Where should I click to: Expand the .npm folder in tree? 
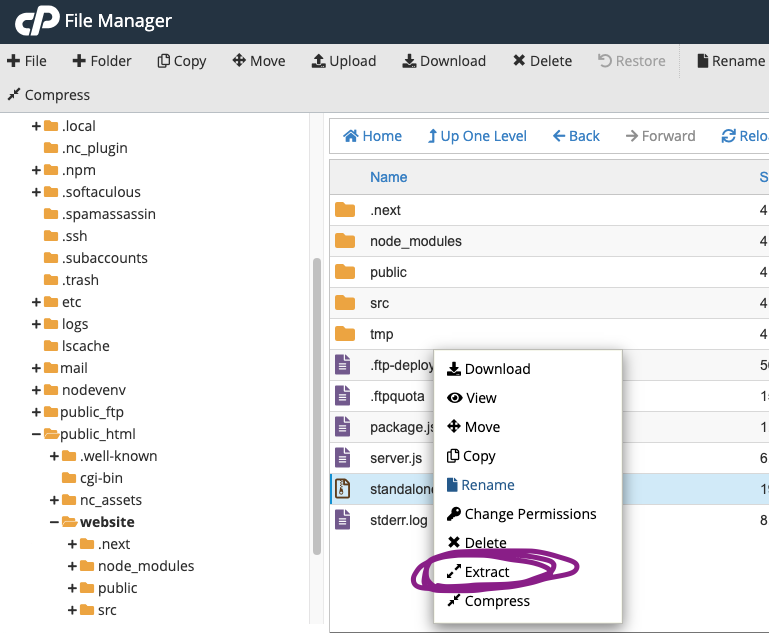(x=36, y=170)
